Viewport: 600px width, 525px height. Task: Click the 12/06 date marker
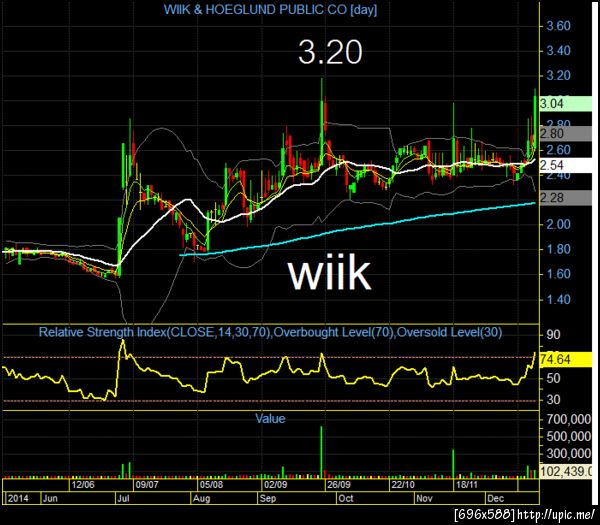(x=83, y=485)
